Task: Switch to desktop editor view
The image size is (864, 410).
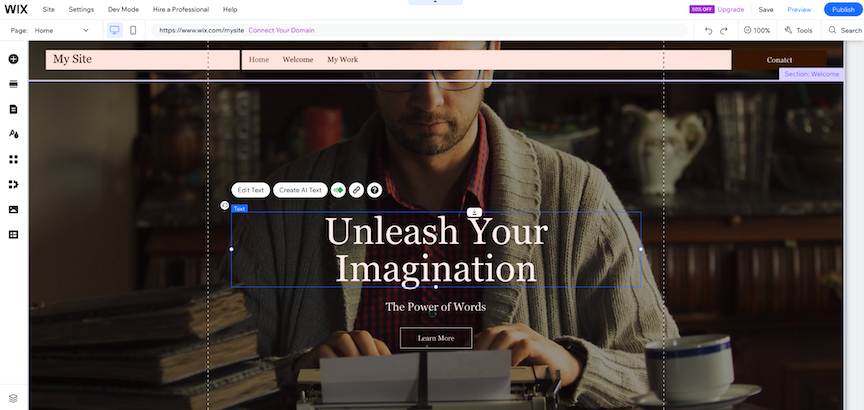Action: 115,30
